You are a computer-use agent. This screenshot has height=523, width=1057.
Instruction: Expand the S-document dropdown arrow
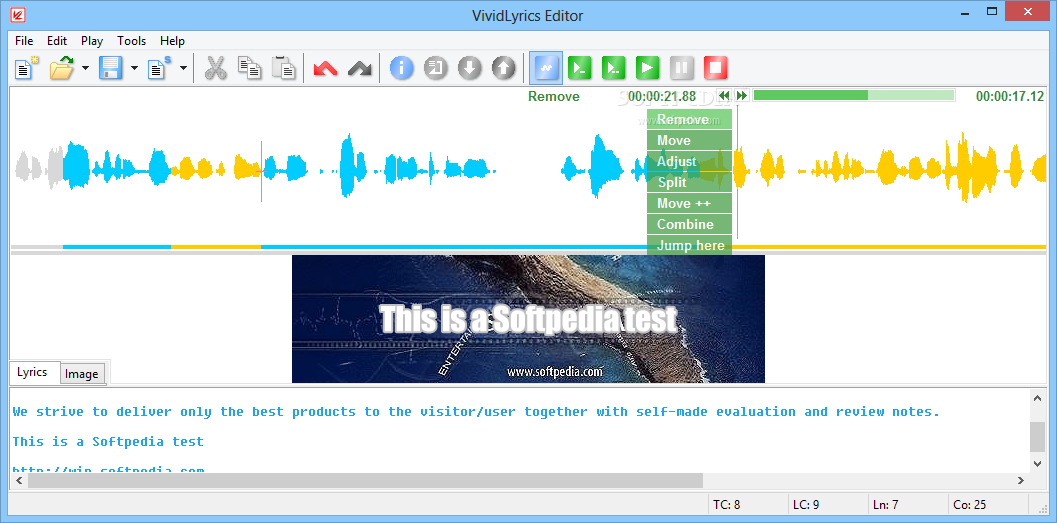pyautogui.click(x=183, y=68)
